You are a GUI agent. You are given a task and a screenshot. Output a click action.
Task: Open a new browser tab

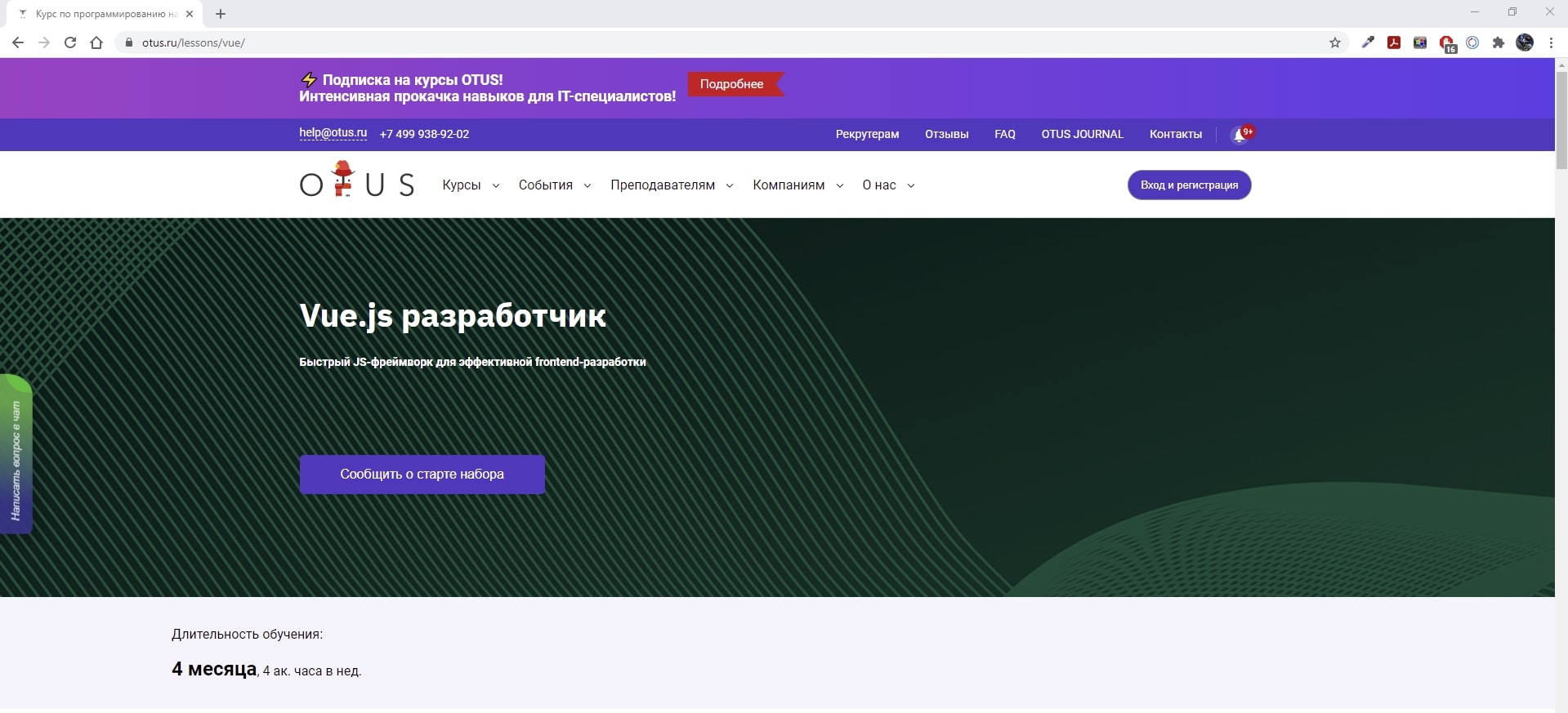(x=221, y=14)
